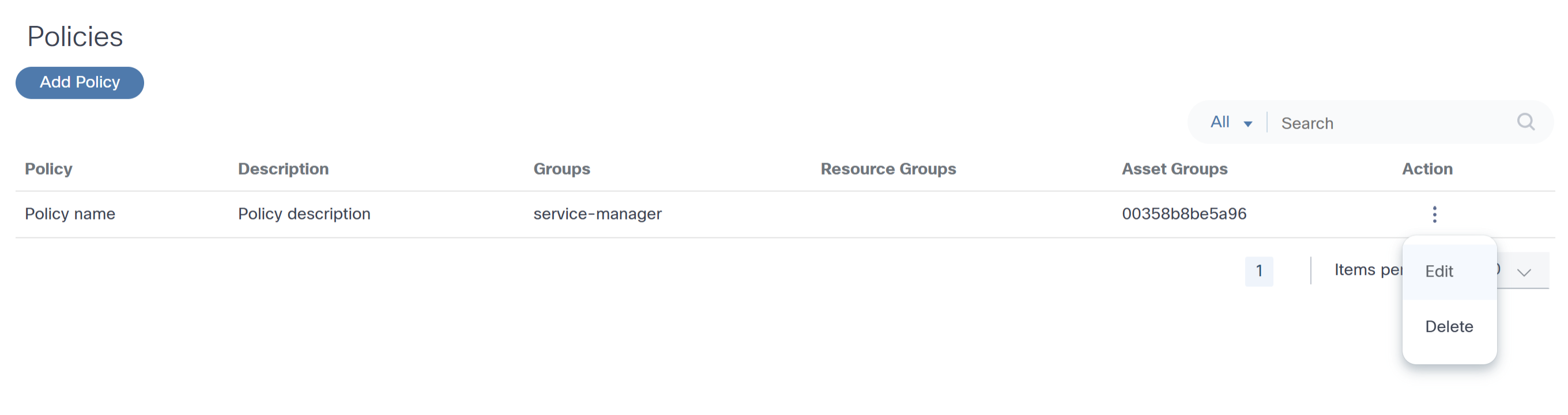Go to page 1 in pagination
Viewport: 1568px width, 415px height.
[x=1259, y=271]
